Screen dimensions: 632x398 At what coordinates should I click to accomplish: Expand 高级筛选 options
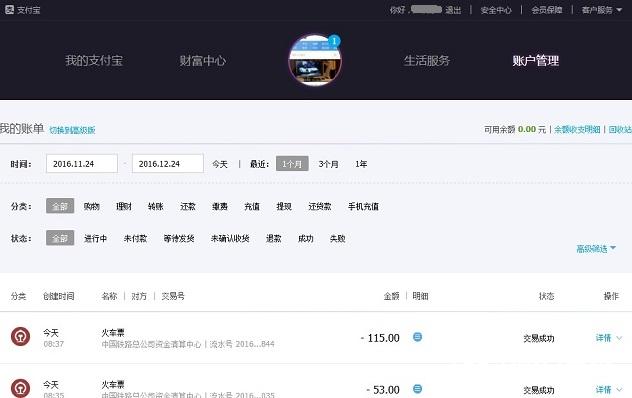pyautogui.click(x=596, y=249)
